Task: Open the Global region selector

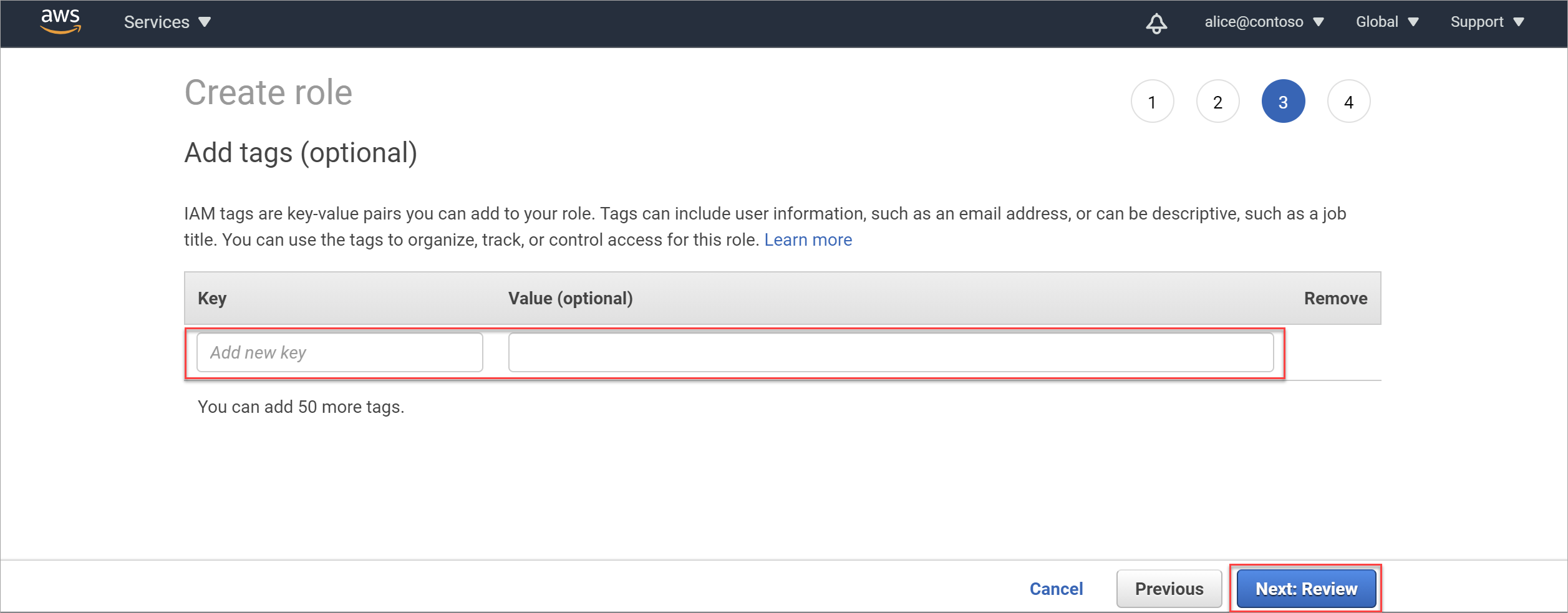Action: click(1378, 22)
